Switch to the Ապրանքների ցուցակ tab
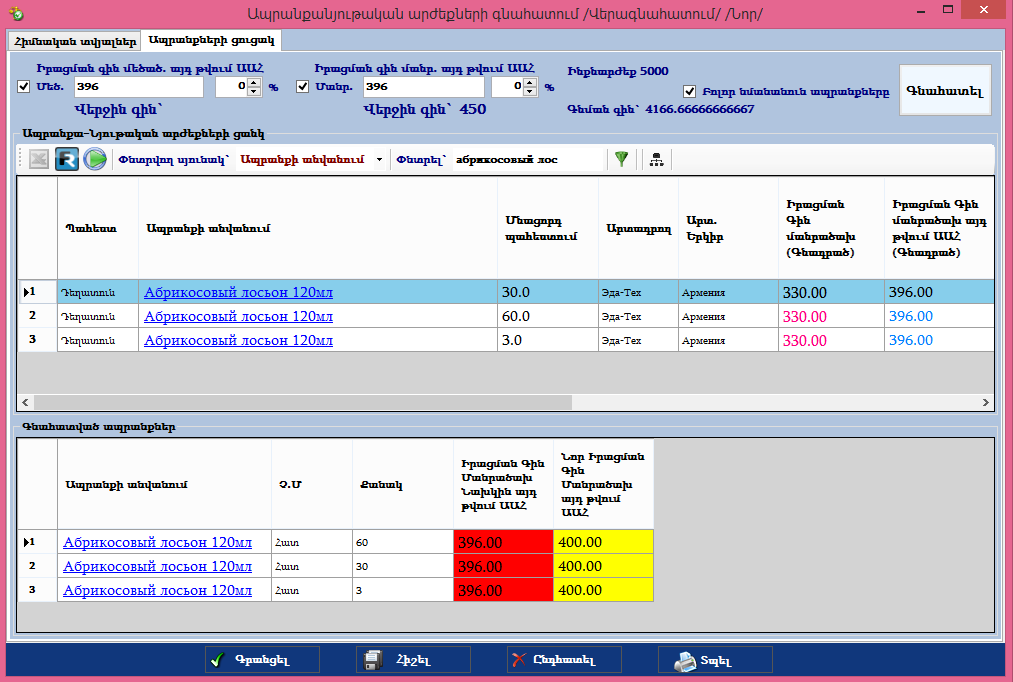Viewport: 1013px width, 682px height. (x=211, y=40)
